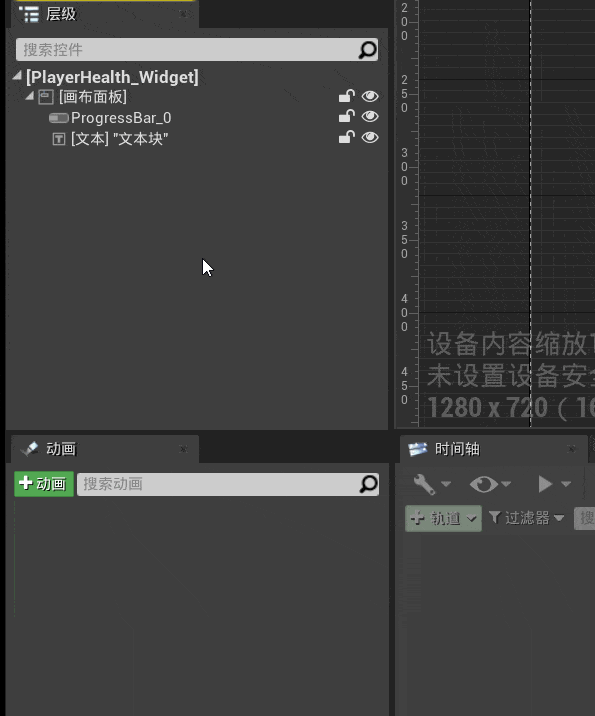Screen dimensions: 595x716
Task: Click the magnifier icon in 搜索动画 field
Action: [369, 484]
